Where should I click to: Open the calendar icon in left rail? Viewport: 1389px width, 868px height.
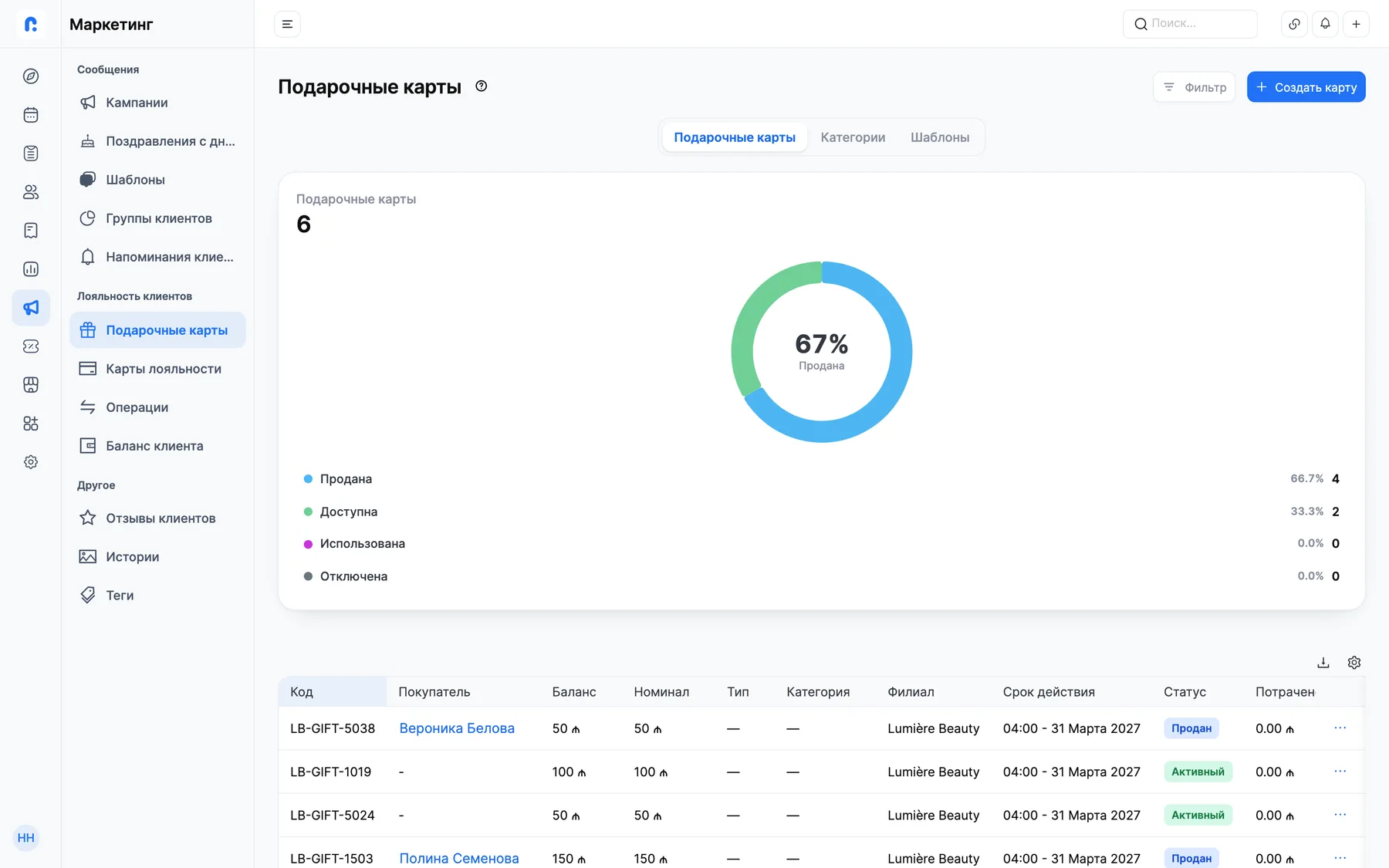click(x=31, y=115)
